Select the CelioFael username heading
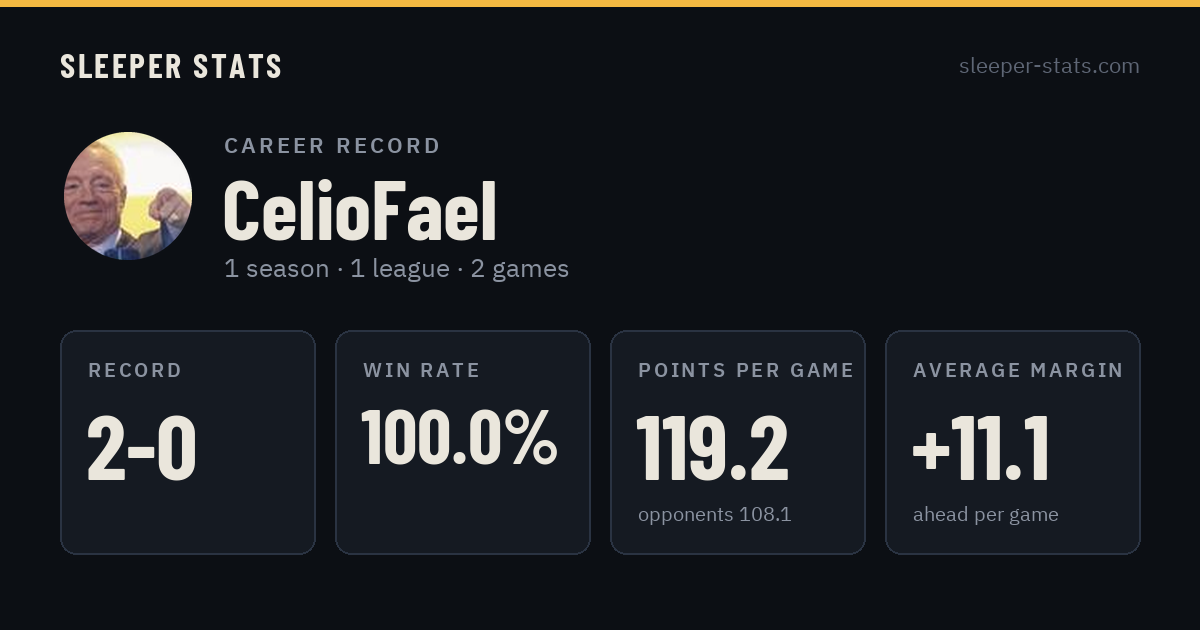 pos(360,211)
